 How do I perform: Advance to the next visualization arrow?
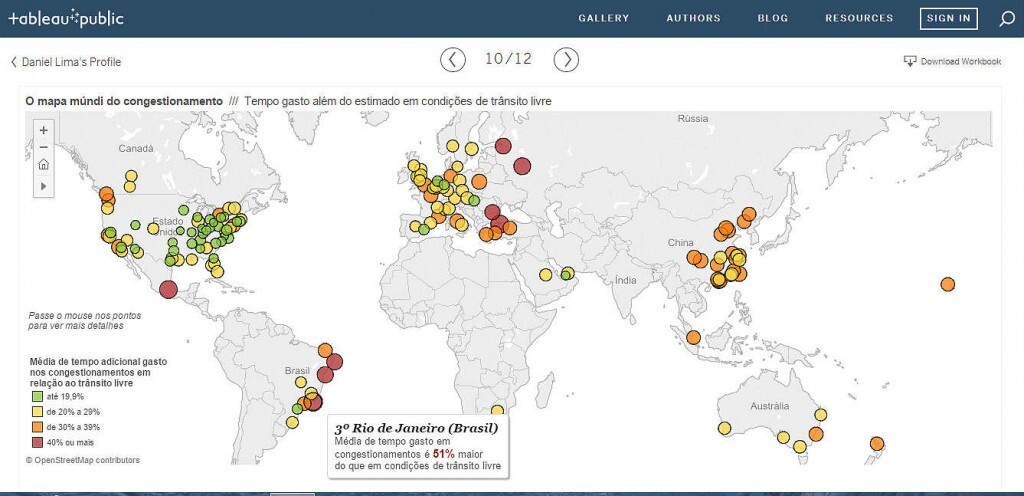point(566,60)
